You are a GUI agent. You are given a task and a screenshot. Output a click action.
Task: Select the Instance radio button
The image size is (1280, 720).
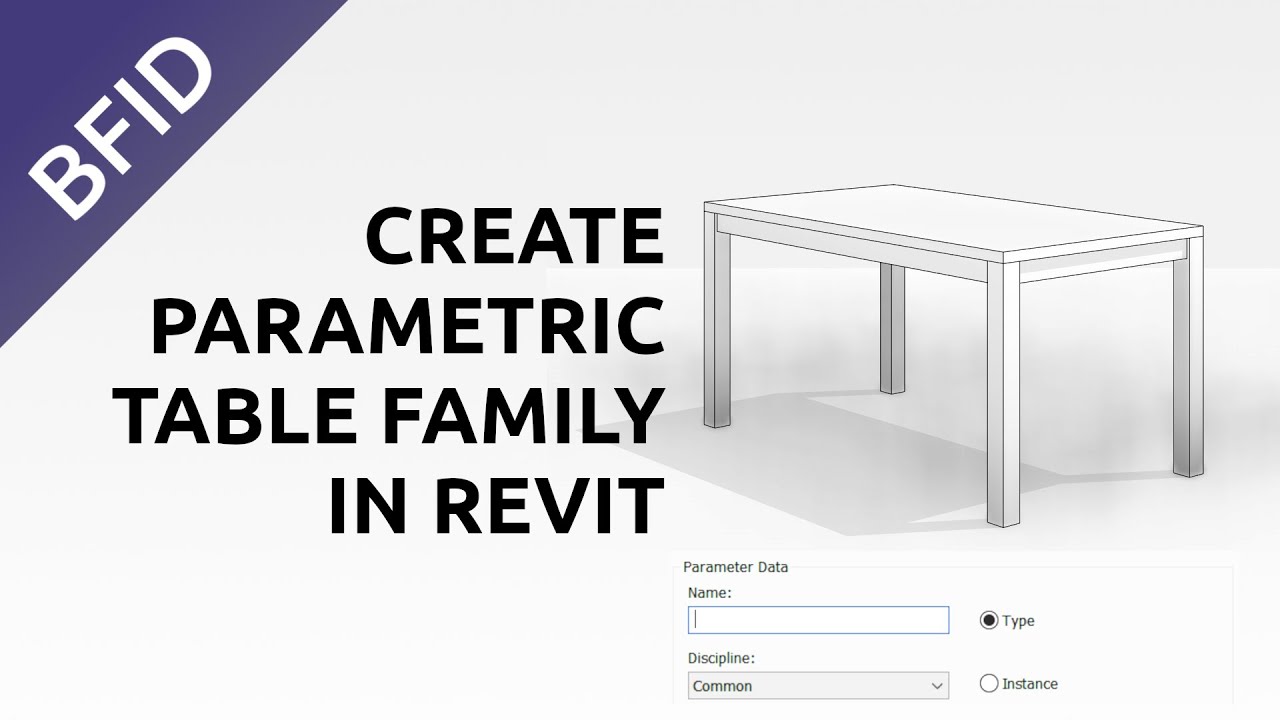(989, 684)
